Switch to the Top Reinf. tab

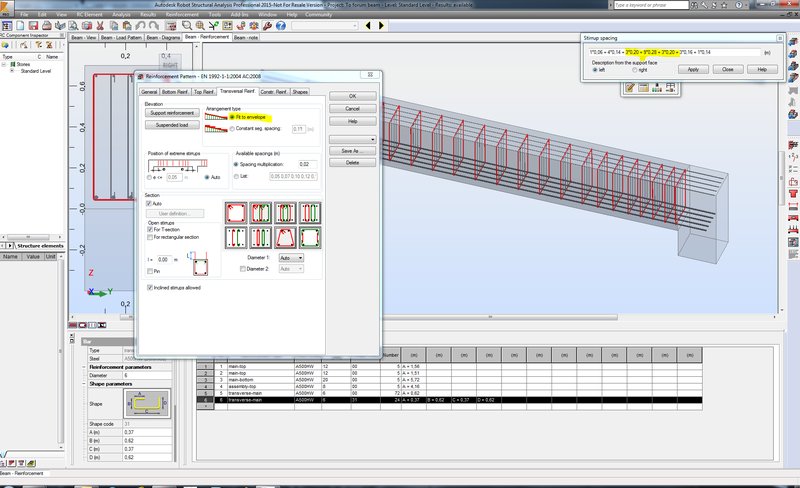[x=204, y=92]
